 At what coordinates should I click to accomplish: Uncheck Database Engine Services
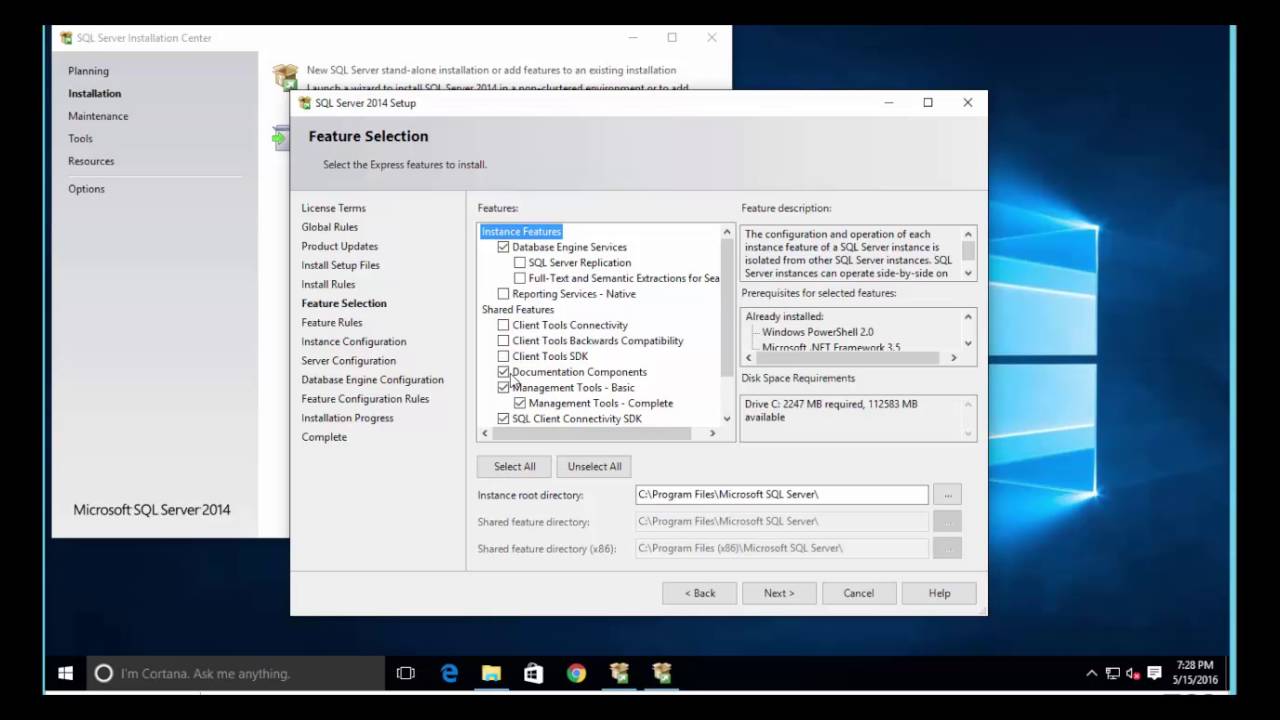503,247
